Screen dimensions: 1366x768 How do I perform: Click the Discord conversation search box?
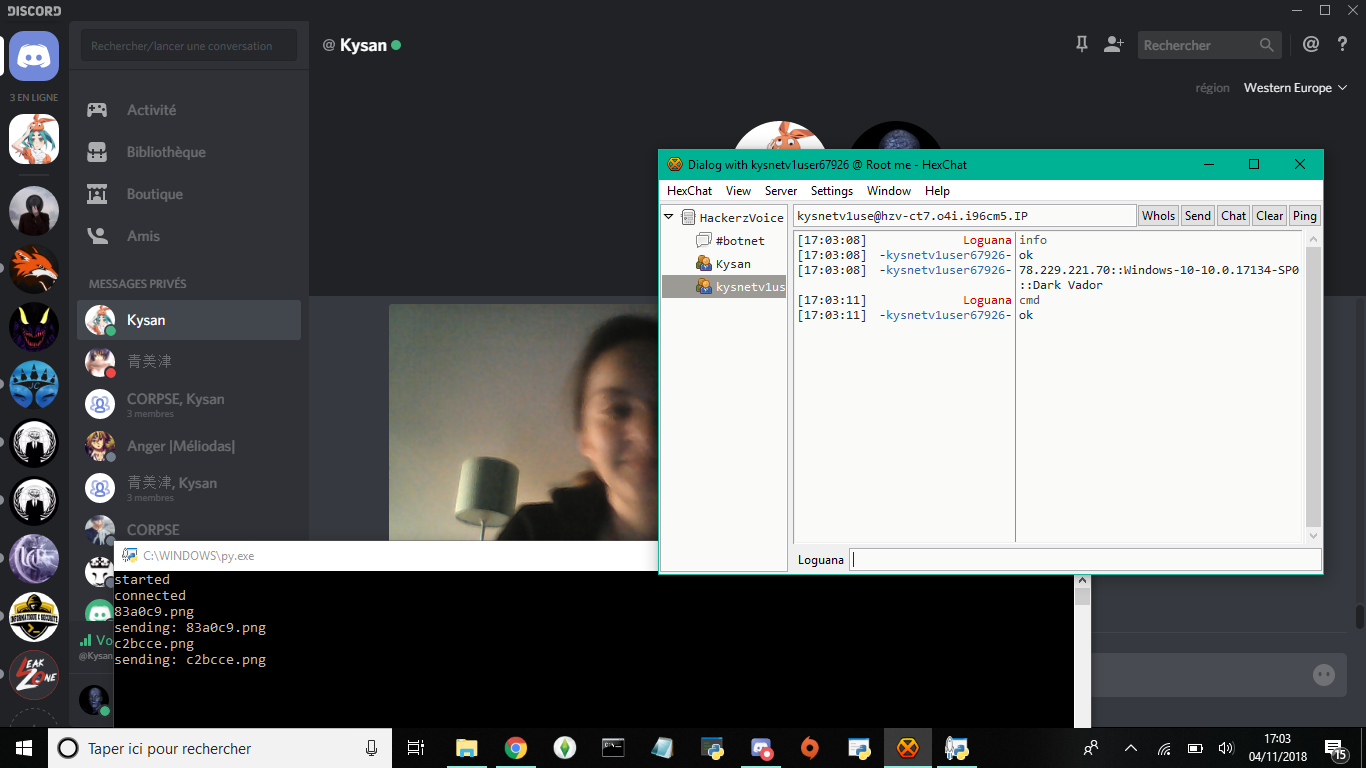click(x=189, y=45)
